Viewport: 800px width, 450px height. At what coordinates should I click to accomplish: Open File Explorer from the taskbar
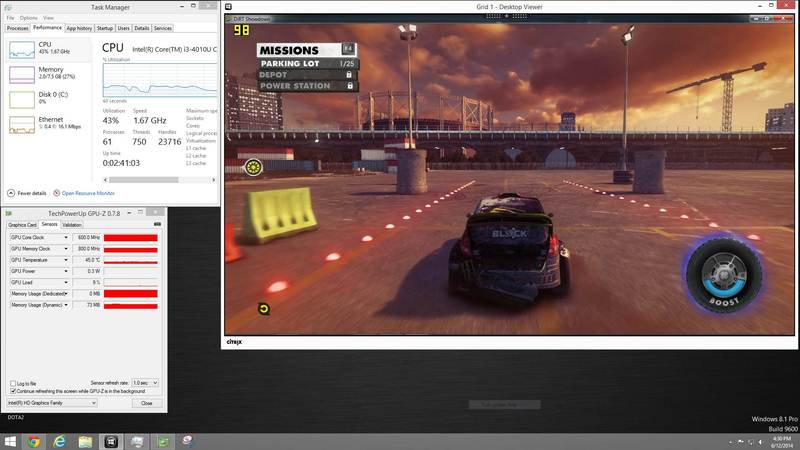pyautogui.click(x=86, y=441)
